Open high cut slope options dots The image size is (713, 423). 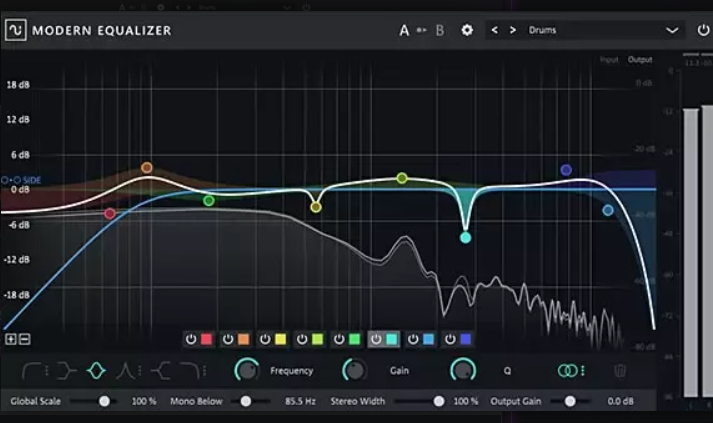point(205,371)
